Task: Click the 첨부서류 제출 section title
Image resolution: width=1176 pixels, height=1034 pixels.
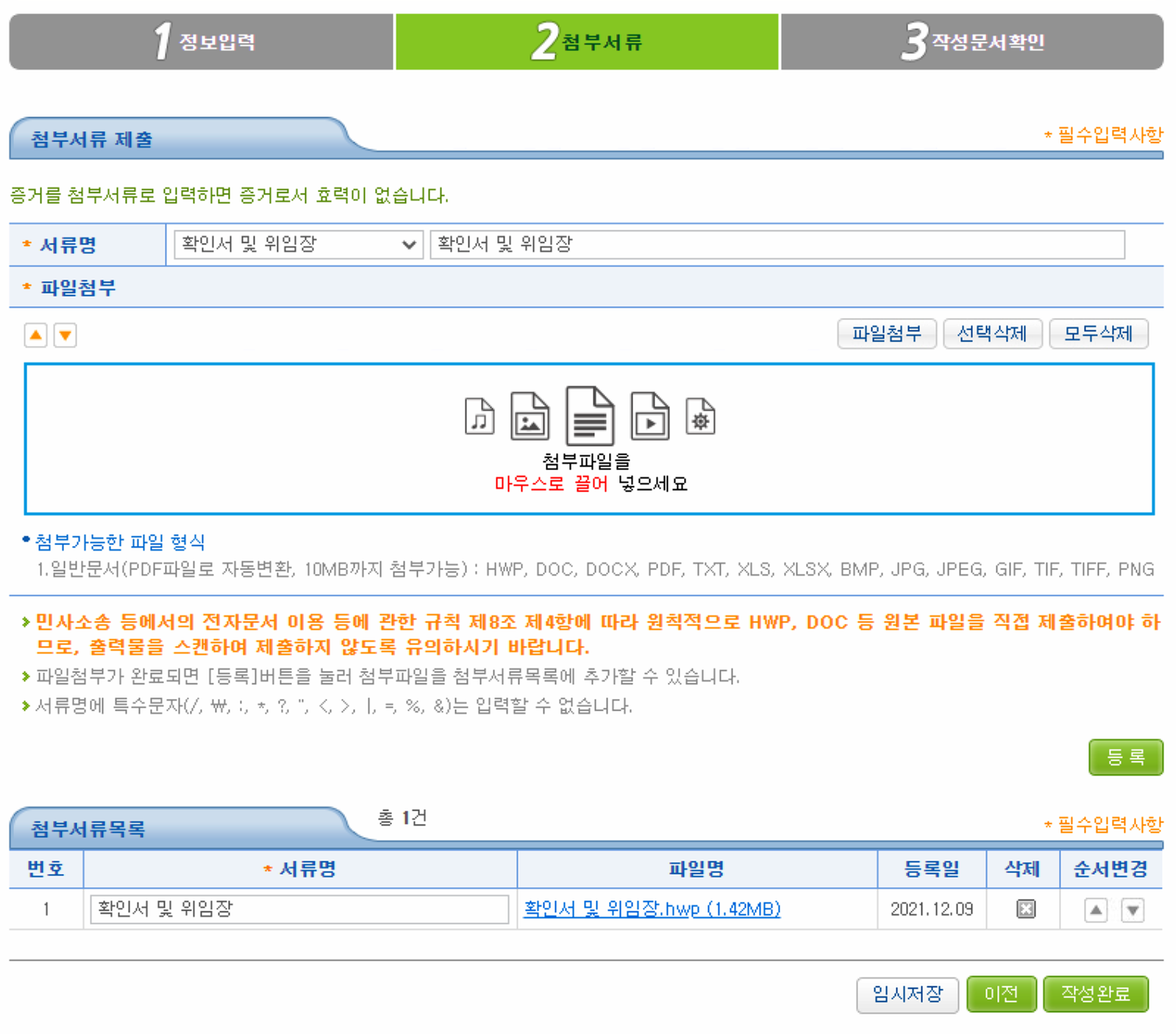Action: (92, 139)
